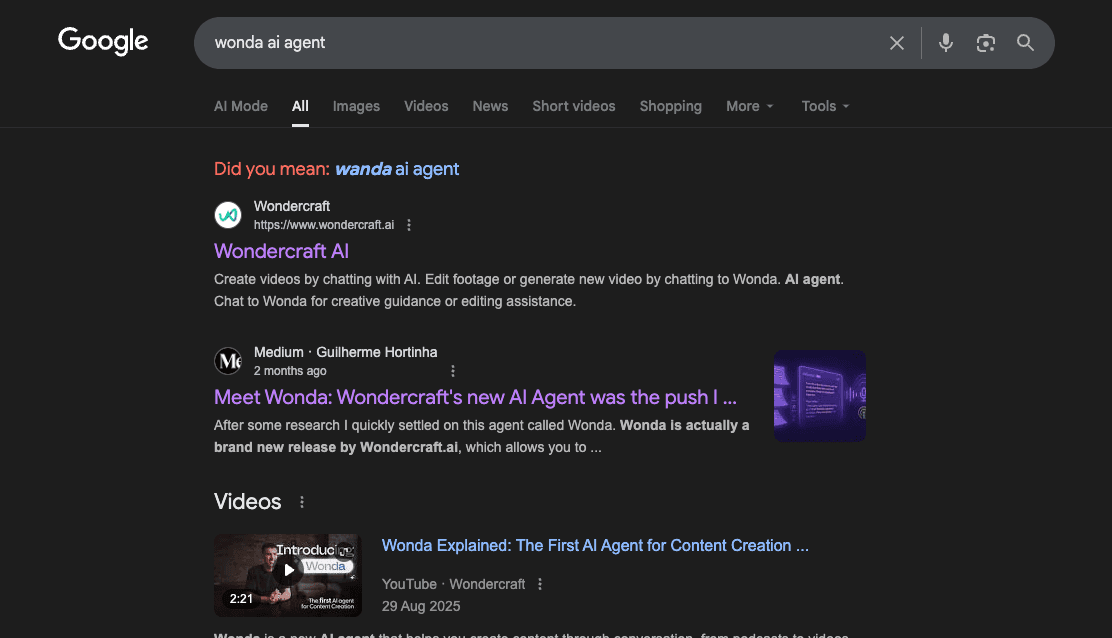Switch to Shopping tab

(670, 106)
